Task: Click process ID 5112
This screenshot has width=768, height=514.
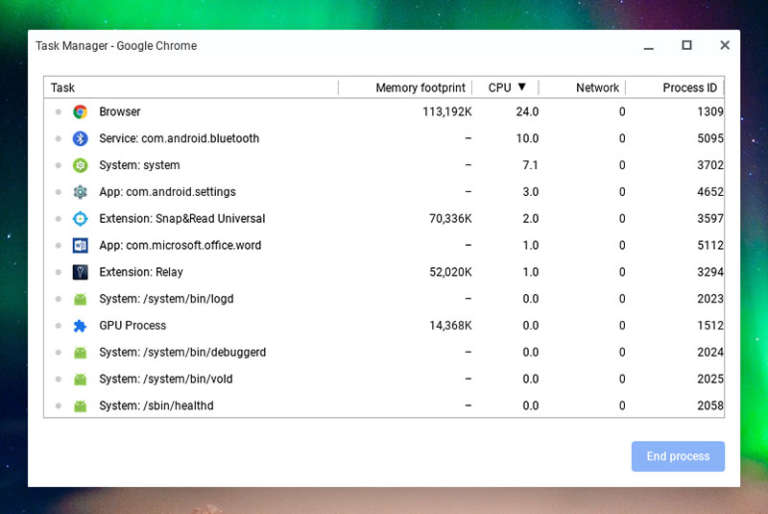Action: pos(710,245)
